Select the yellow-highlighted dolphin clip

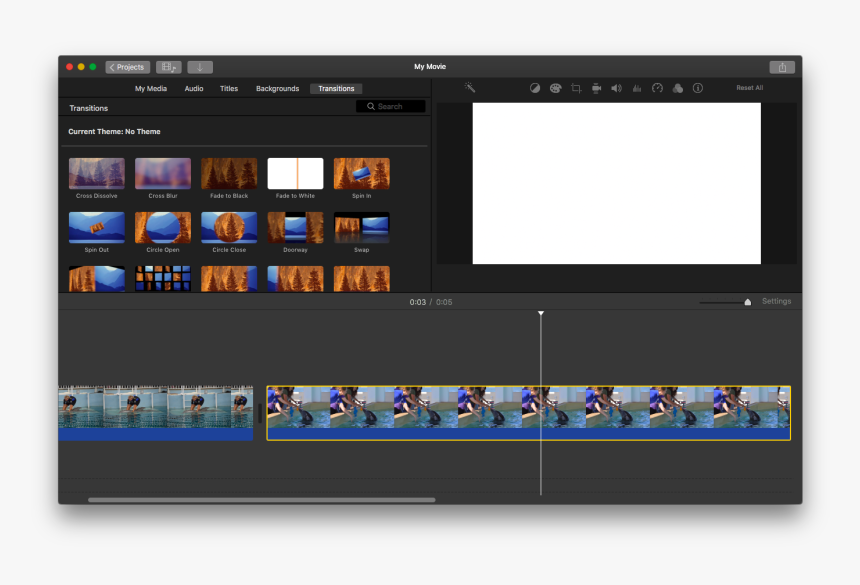[x=528, y=413]
